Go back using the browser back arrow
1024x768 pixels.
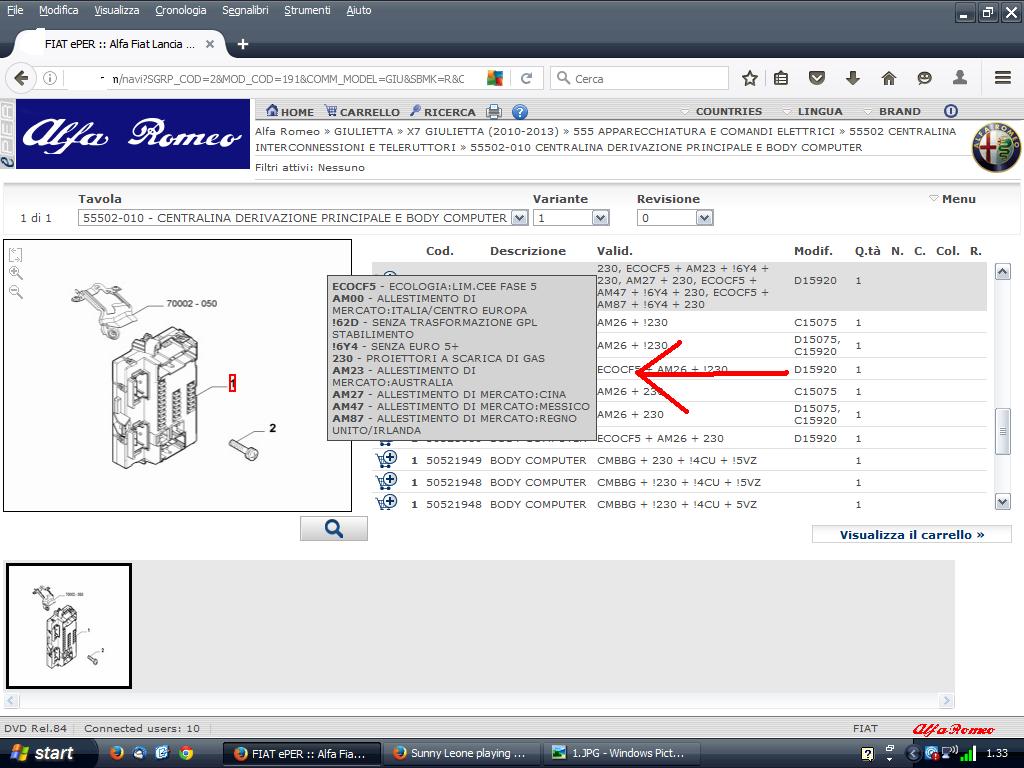click(21, 78)
